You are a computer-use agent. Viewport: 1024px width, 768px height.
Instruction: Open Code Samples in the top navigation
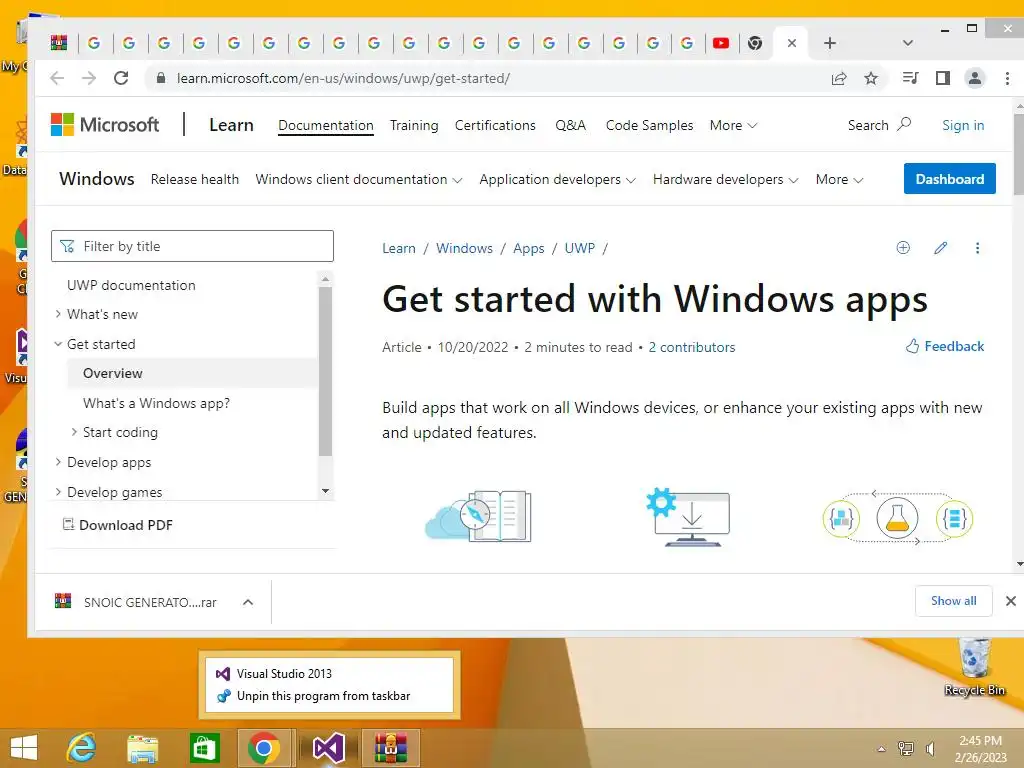pyautogui.click(x=649, y=125)
